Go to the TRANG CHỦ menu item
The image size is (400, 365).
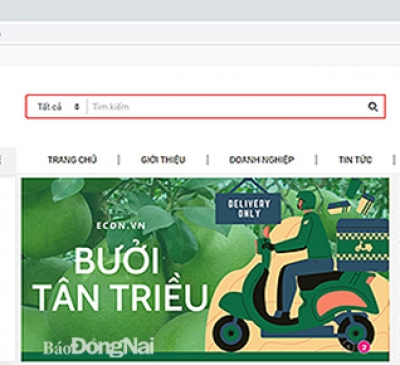pos(72,160)
